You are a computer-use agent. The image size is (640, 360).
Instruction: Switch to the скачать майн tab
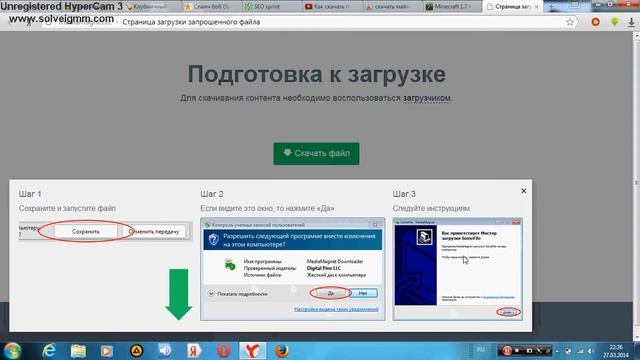pos(392,7)
